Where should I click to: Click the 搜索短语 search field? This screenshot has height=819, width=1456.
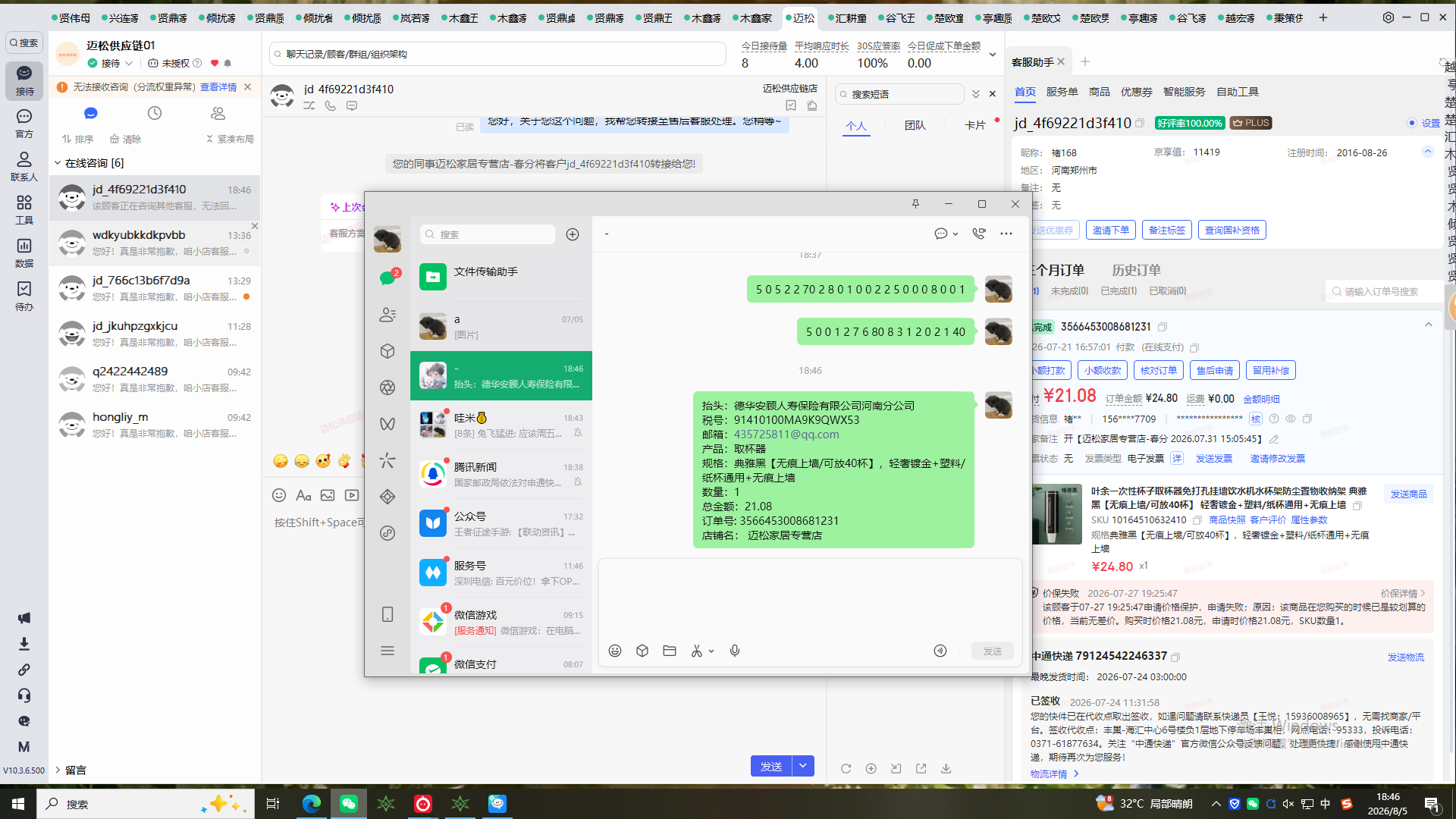pos(899,94)
